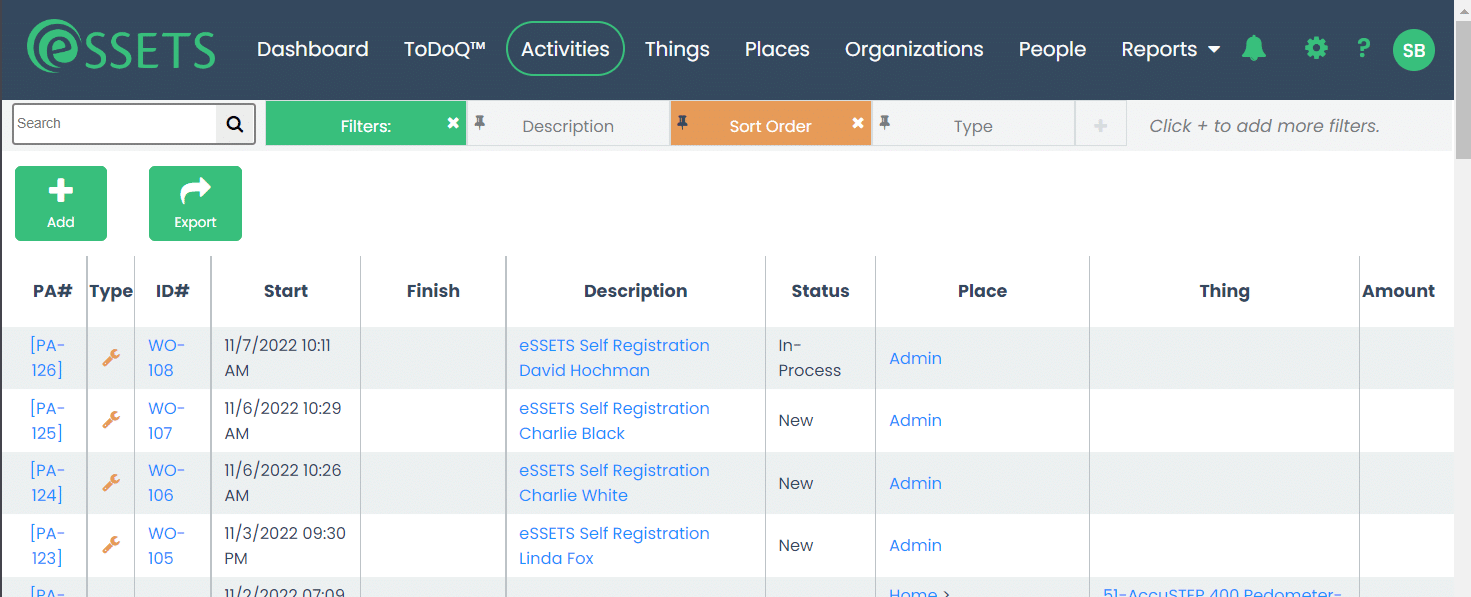
Task: Remove the green Filters chip with X
Action: (x=453, y=123)
